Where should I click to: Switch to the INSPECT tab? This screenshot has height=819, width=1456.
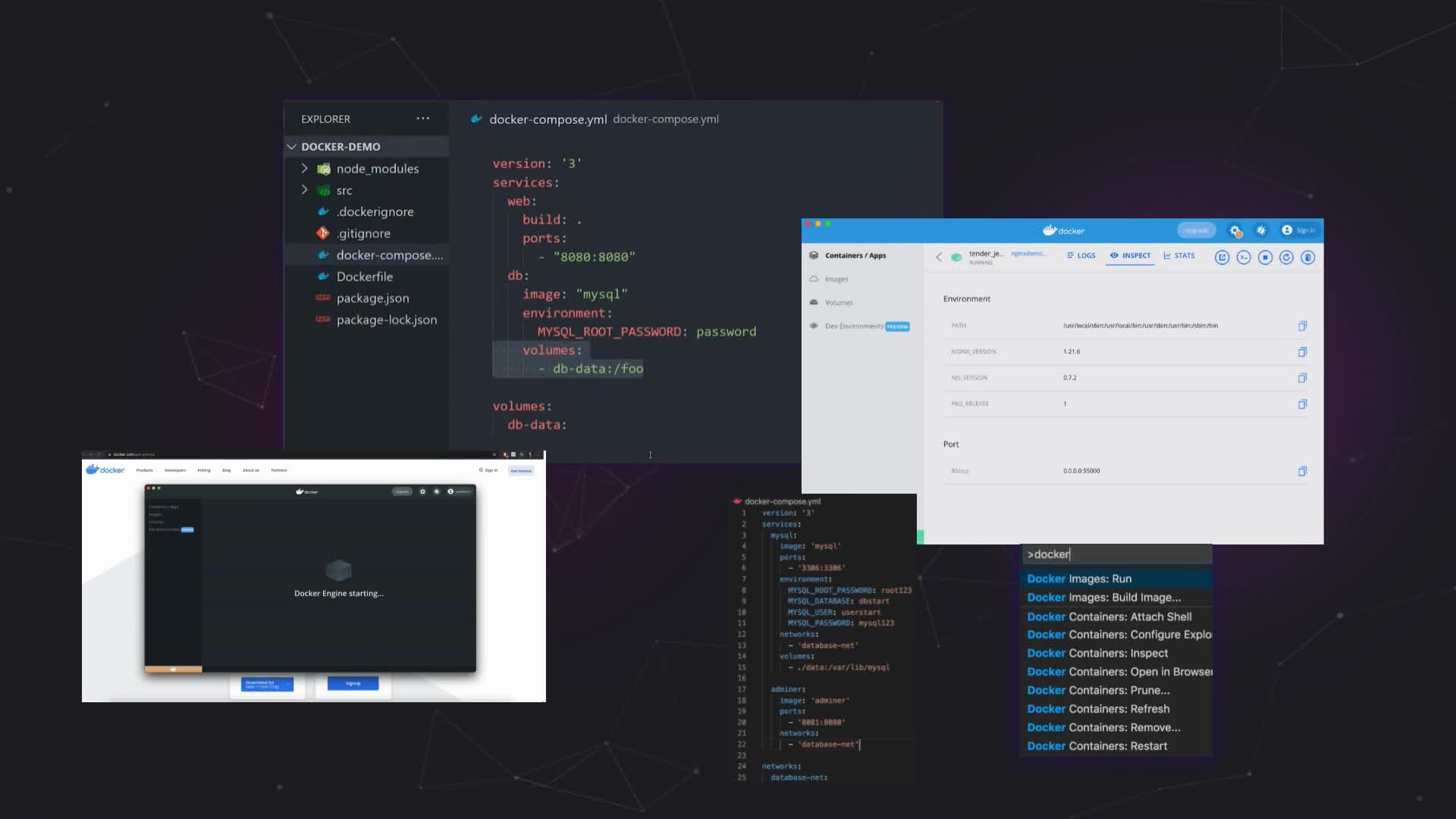1130,256
